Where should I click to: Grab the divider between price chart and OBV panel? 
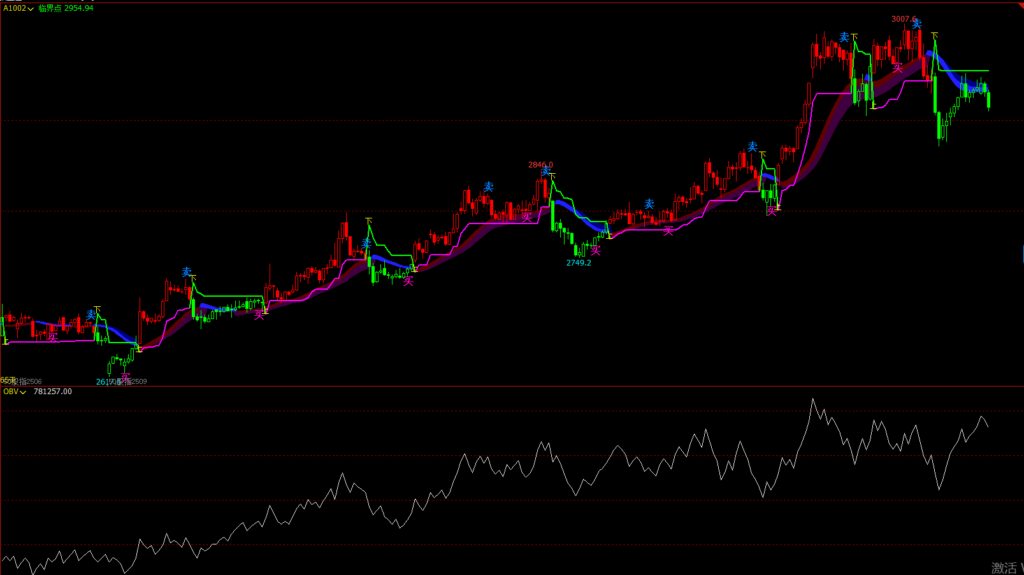[x=512, y=386]
